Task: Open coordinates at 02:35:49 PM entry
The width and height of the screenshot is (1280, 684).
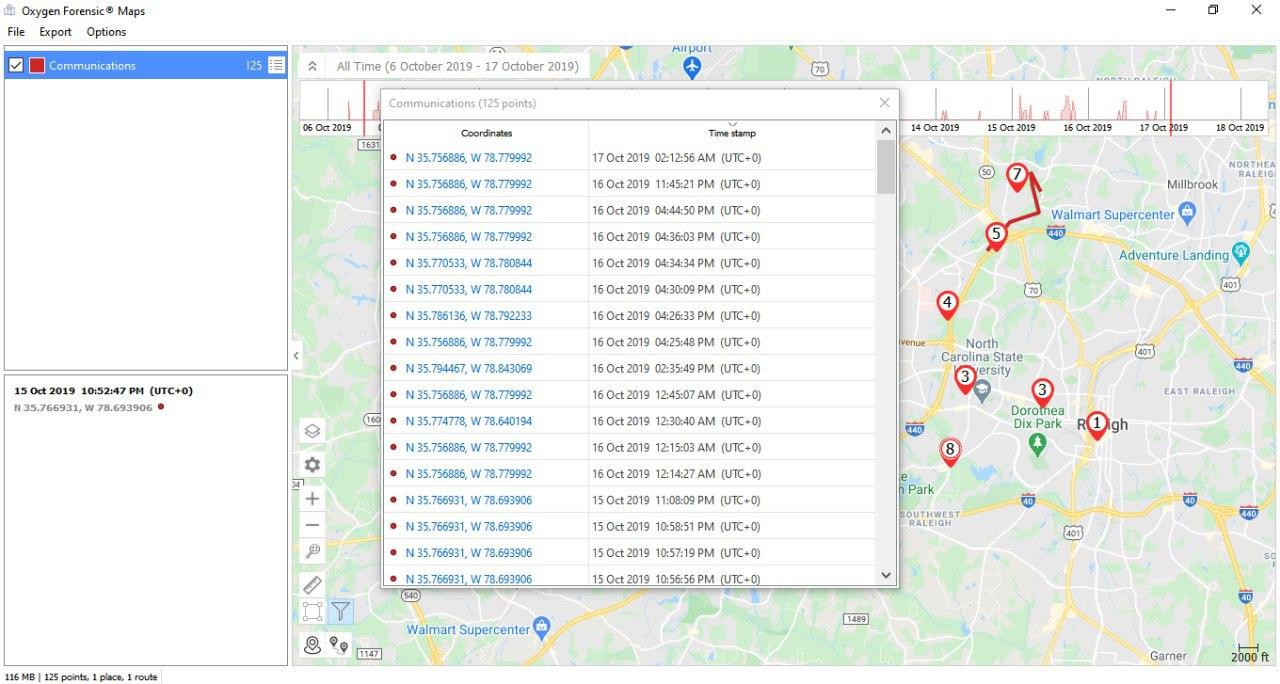Action: point(468,369)
